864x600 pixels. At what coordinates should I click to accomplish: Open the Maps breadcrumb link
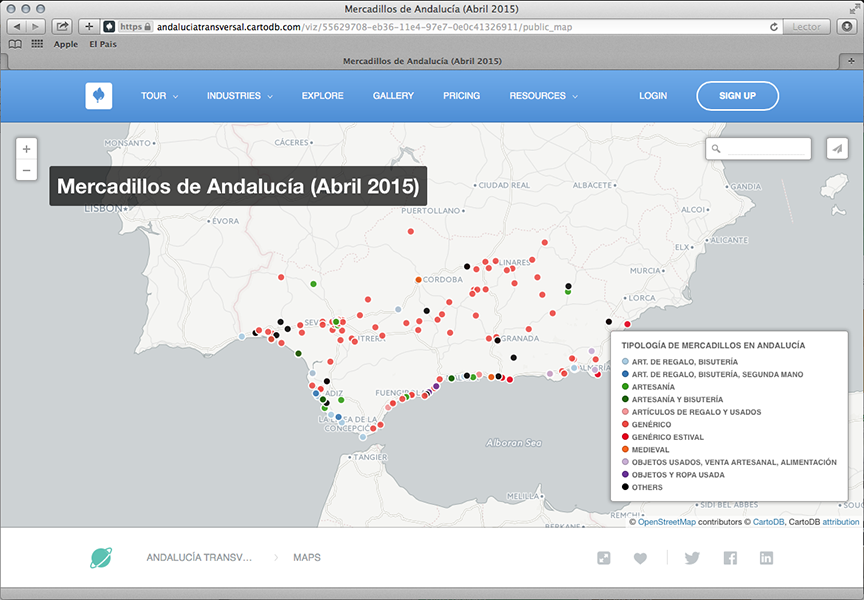[x=307, y=557]
